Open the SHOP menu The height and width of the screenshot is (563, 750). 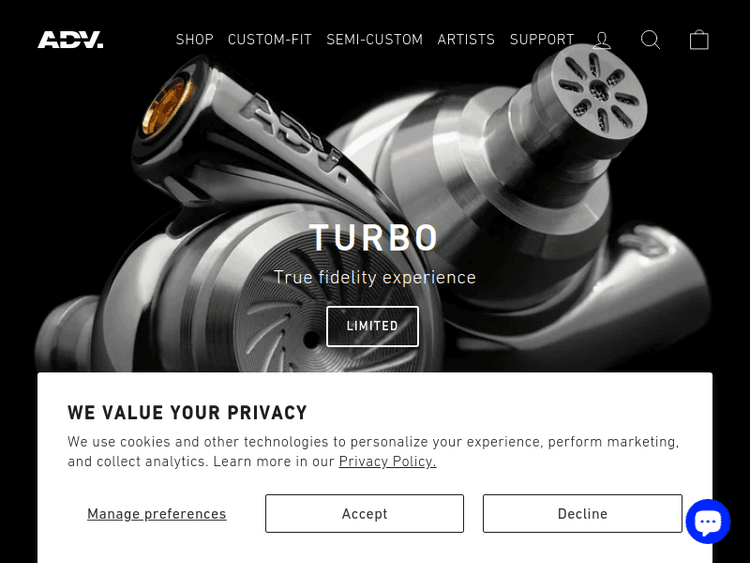(x=194, y=39)
